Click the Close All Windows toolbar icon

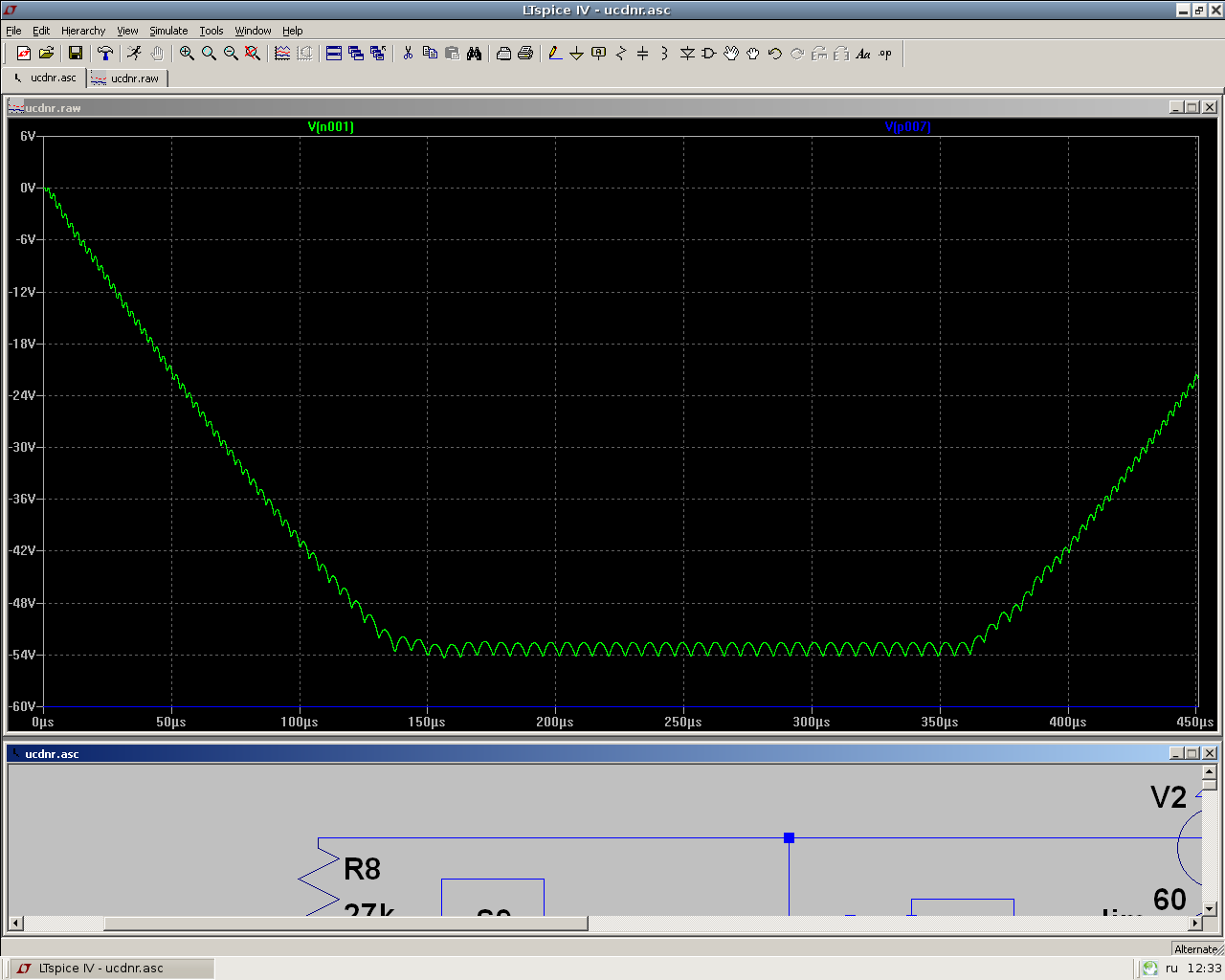coord(378,54)
